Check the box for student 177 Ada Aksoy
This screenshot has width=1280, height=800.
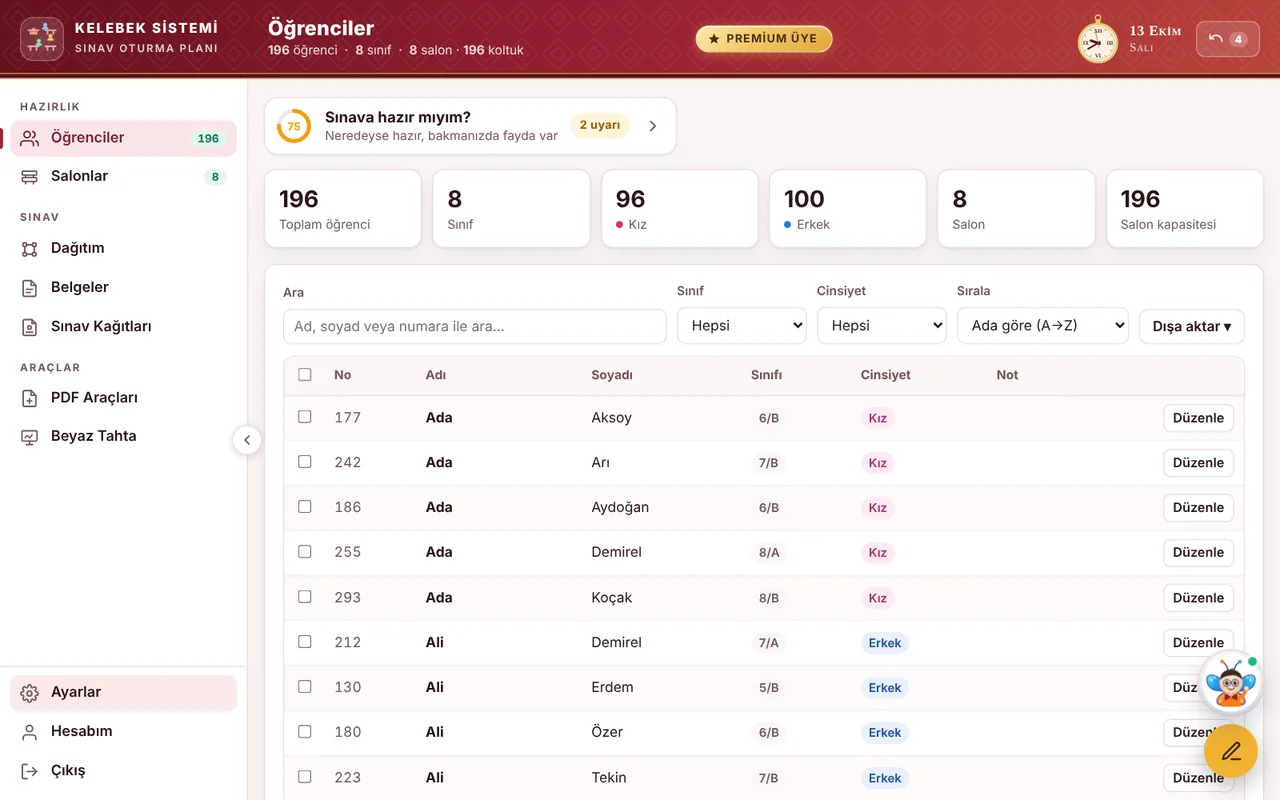pos(305,417)
